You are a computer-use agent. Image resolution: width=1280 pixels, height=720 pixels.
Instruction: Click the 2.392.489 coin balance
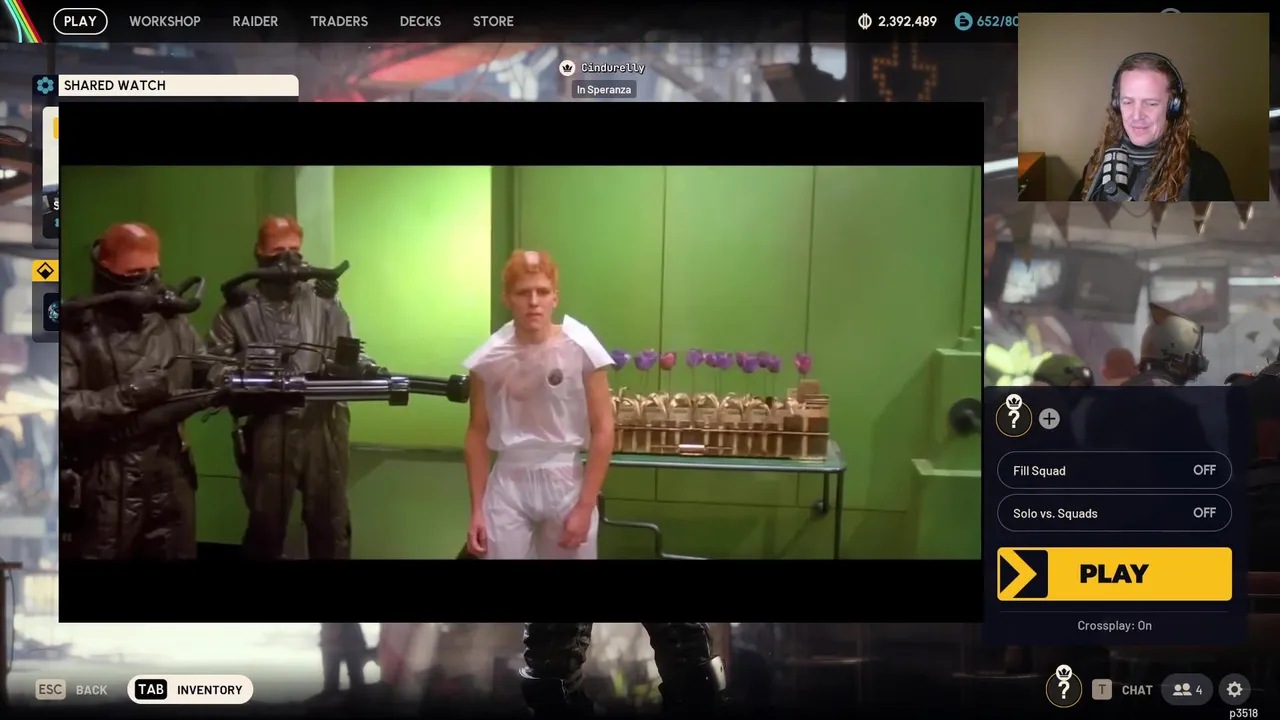(907, 21)
